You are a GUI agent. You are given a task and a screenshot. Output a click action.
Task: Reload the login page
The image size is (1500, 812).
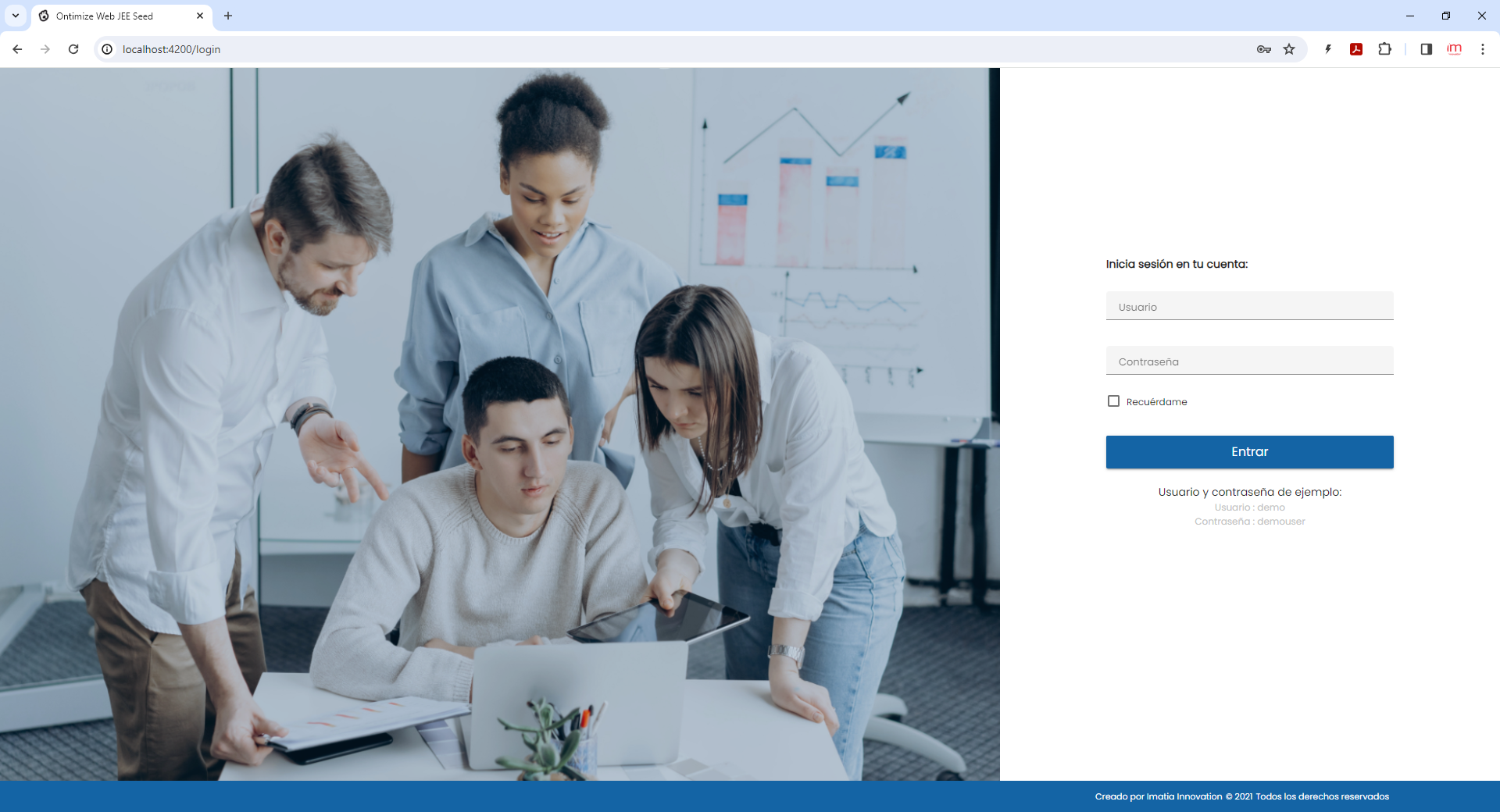(x=73, y=49)
